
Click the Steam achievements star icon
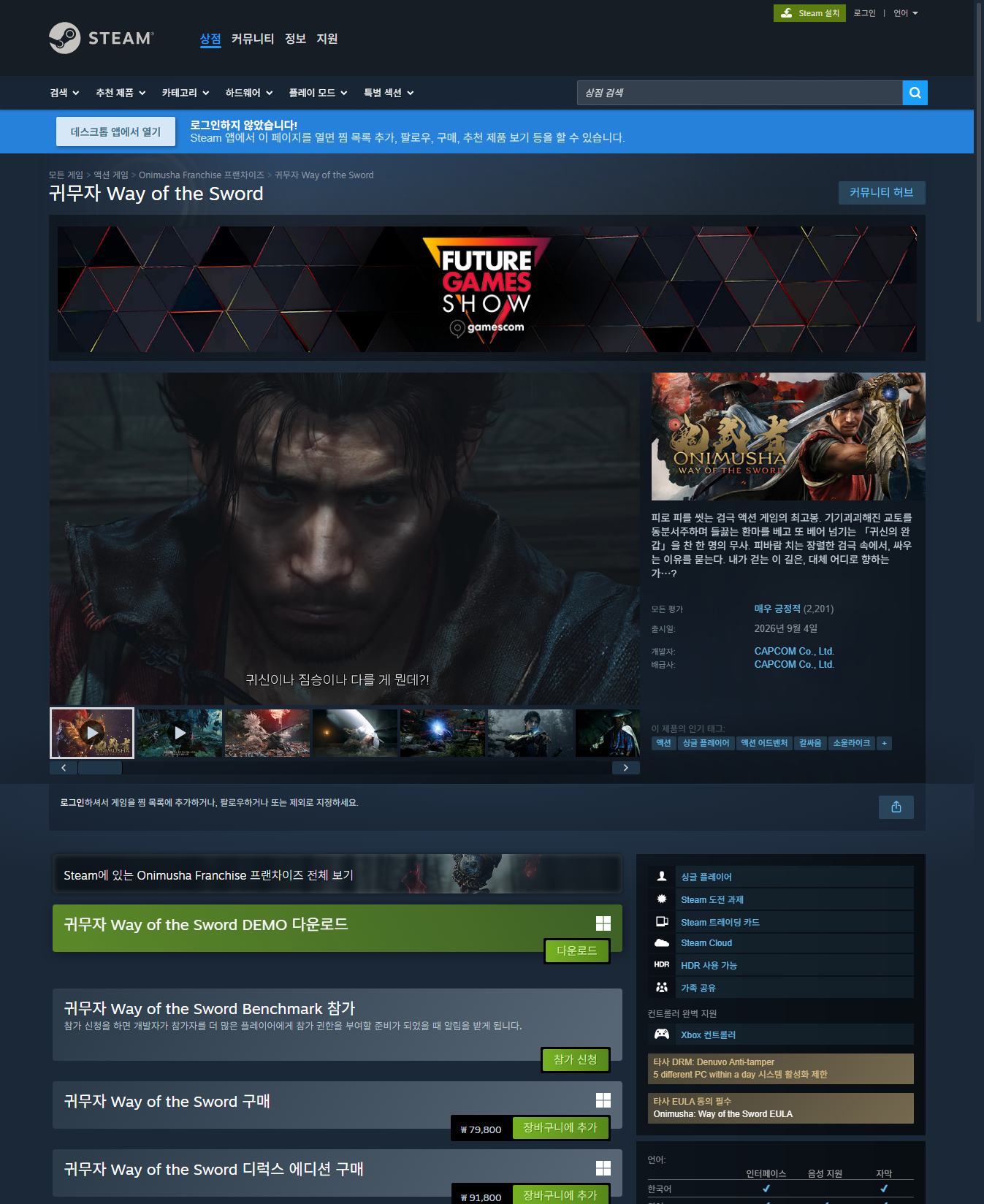(x=662, y=899)
